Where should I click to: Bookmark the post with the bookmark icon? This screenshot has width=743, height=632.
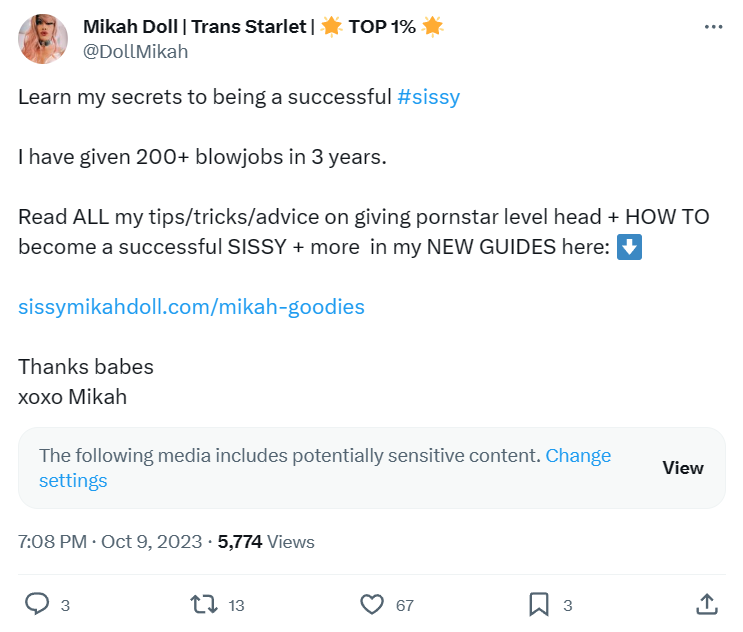click(x=539, y=605)
